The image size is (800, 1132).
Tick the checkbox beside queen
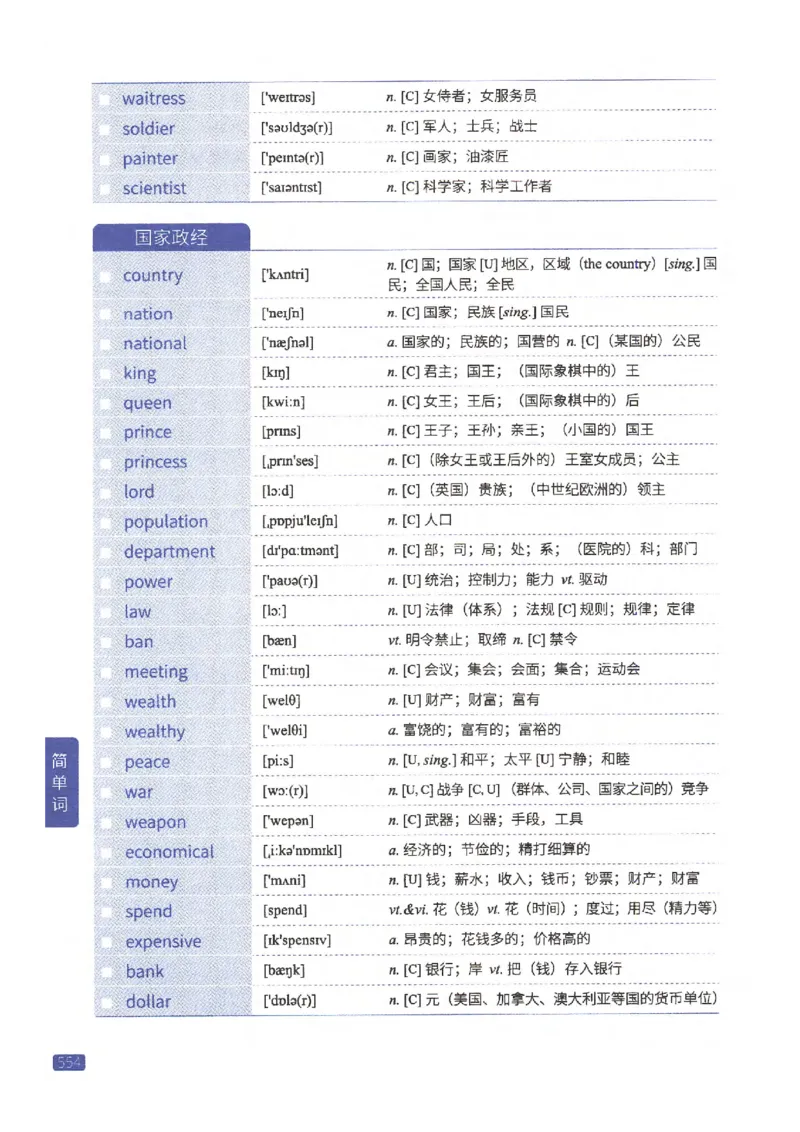click(106, 402)
